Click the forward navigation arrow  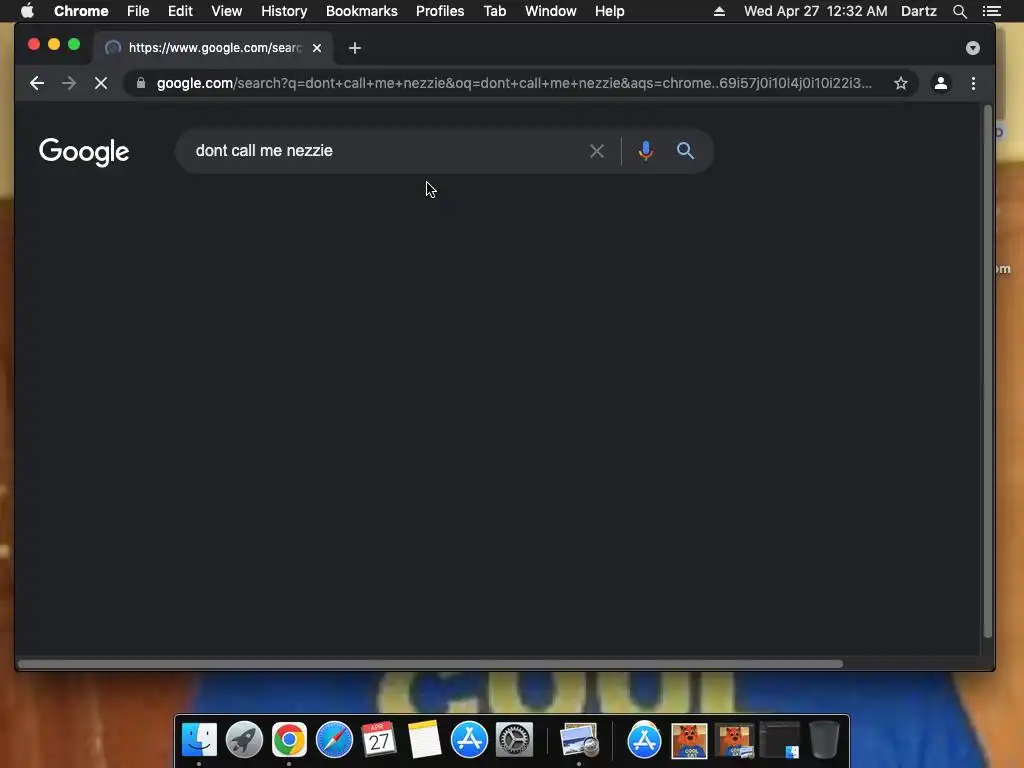click(x=69, y=83)
